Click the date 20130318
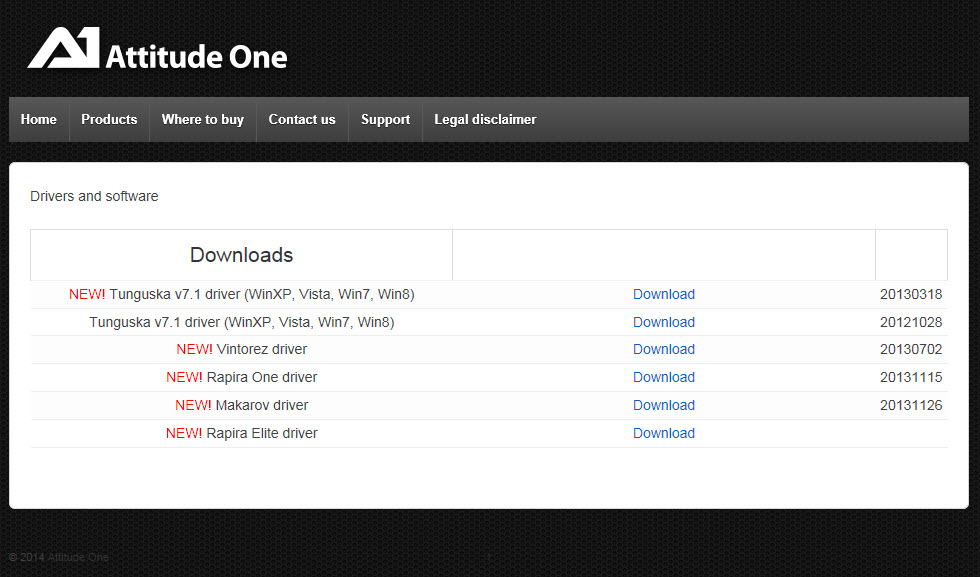 coord(911,294)
